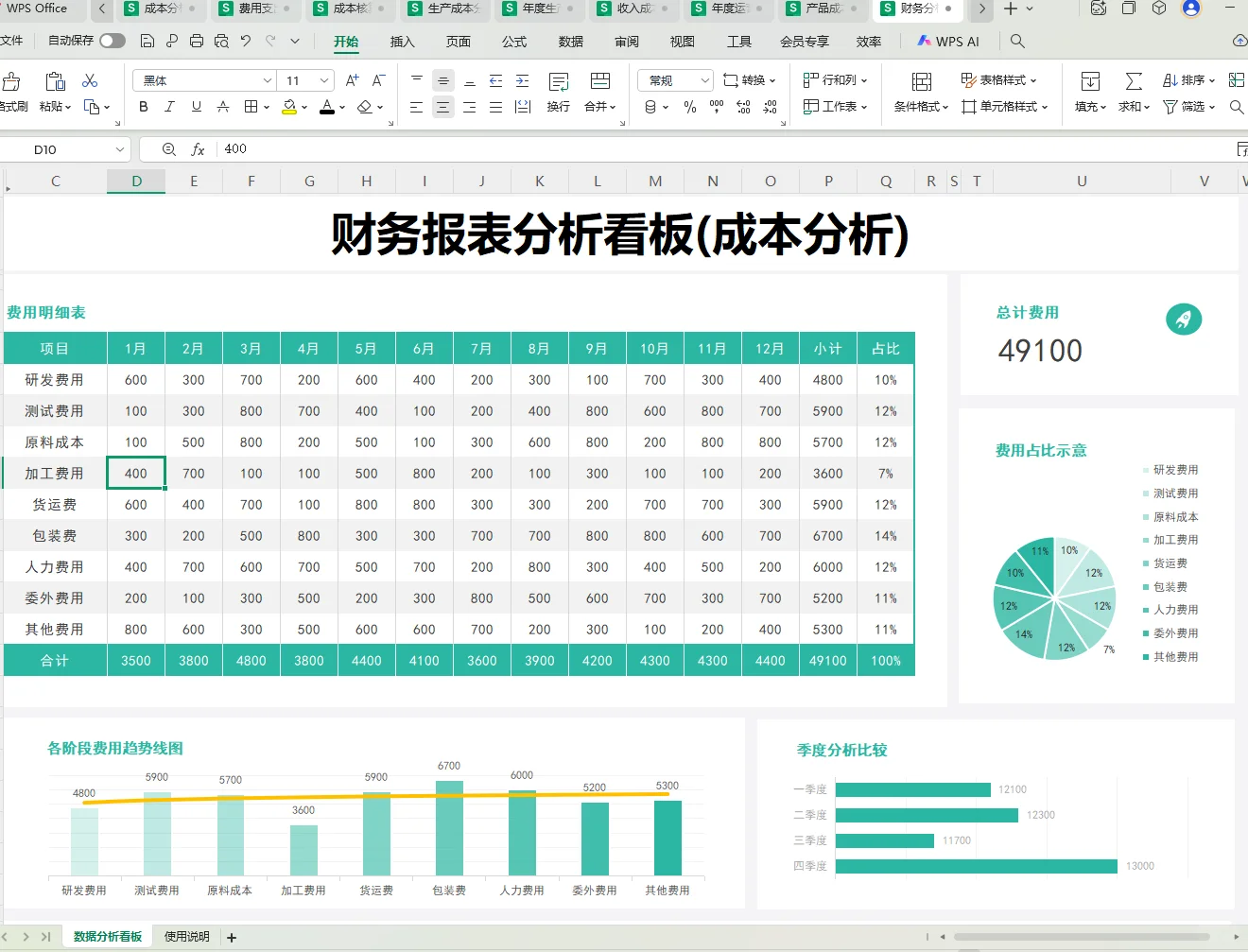Toggle underline formatting
Screen dimensions: 1248x952
tap(197, 107)
